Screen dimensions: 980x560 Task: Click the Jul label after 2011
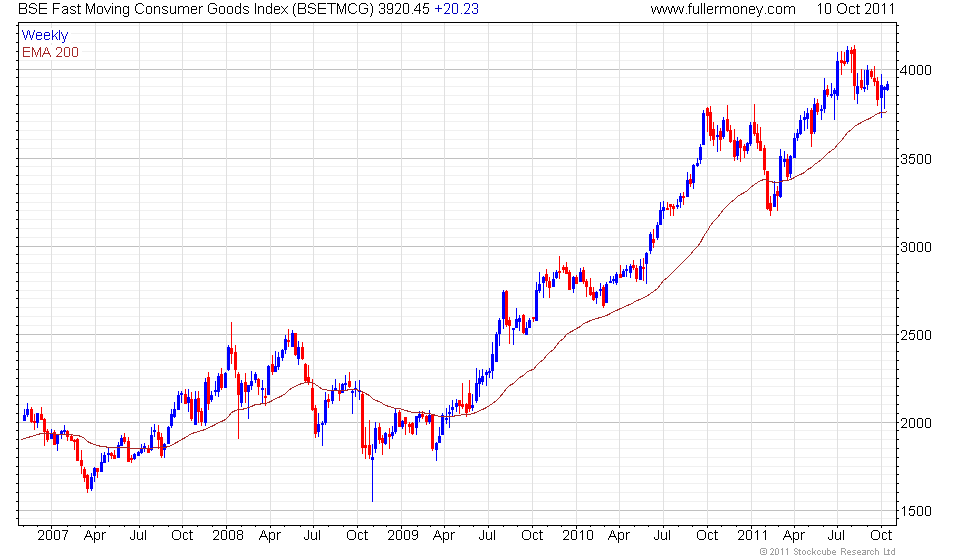point(837,536)
